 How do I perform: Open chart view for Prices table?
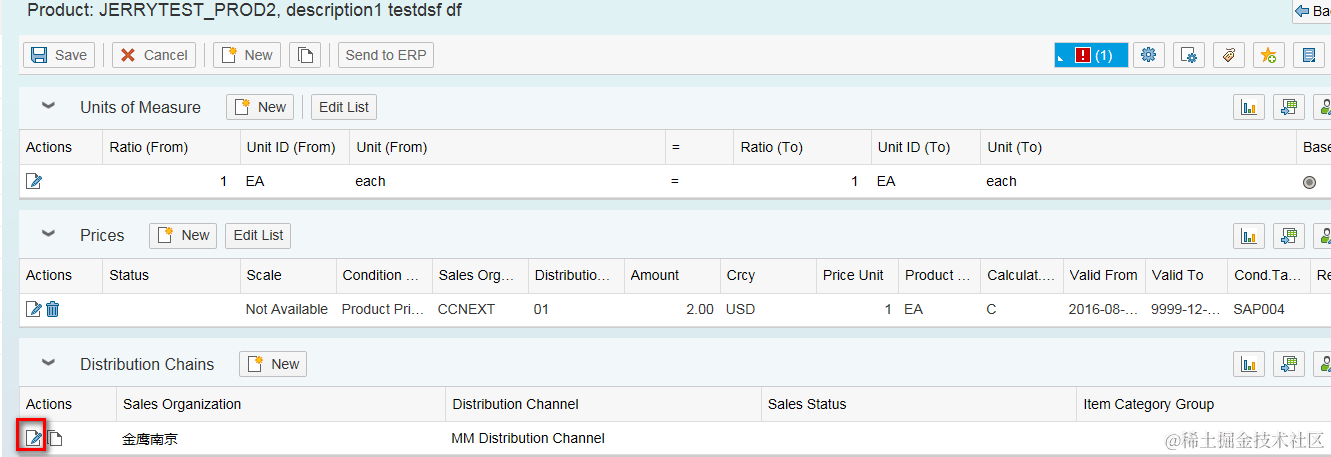[x=1248, y=236]
